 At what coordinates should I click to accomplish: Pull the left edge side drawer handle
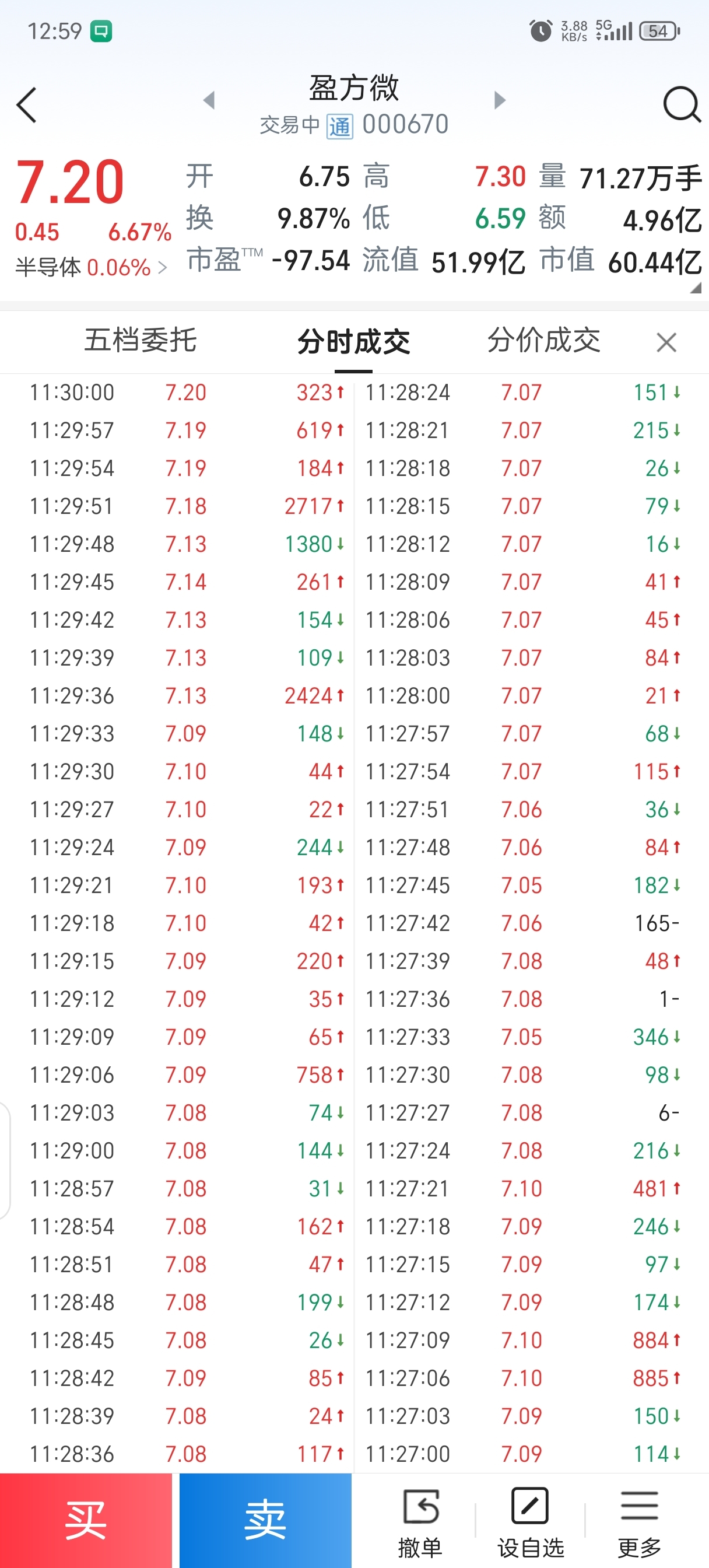pos(5,1160)
